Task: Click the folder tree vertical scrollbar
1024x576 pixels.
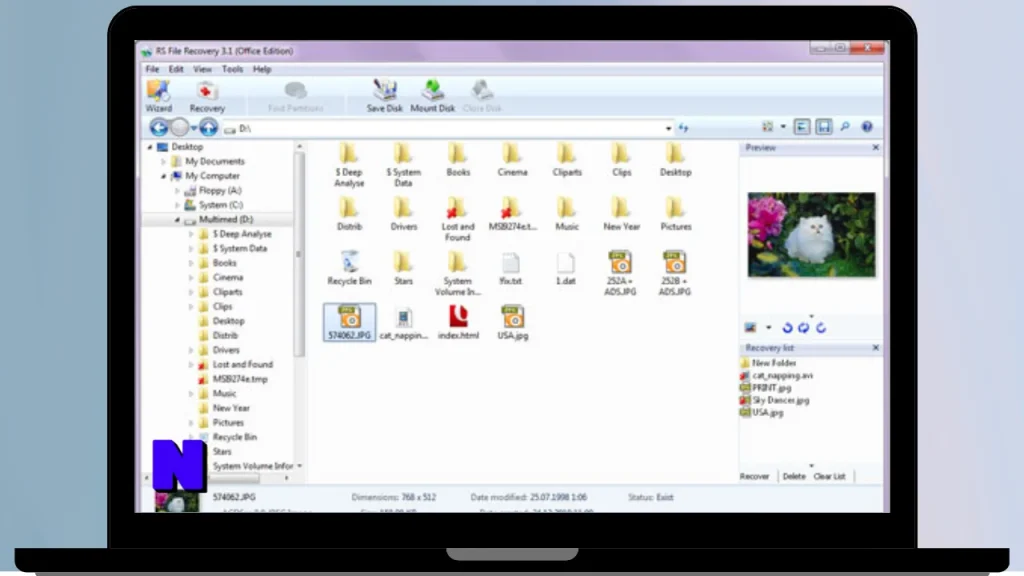Action: tap(299, 255)
